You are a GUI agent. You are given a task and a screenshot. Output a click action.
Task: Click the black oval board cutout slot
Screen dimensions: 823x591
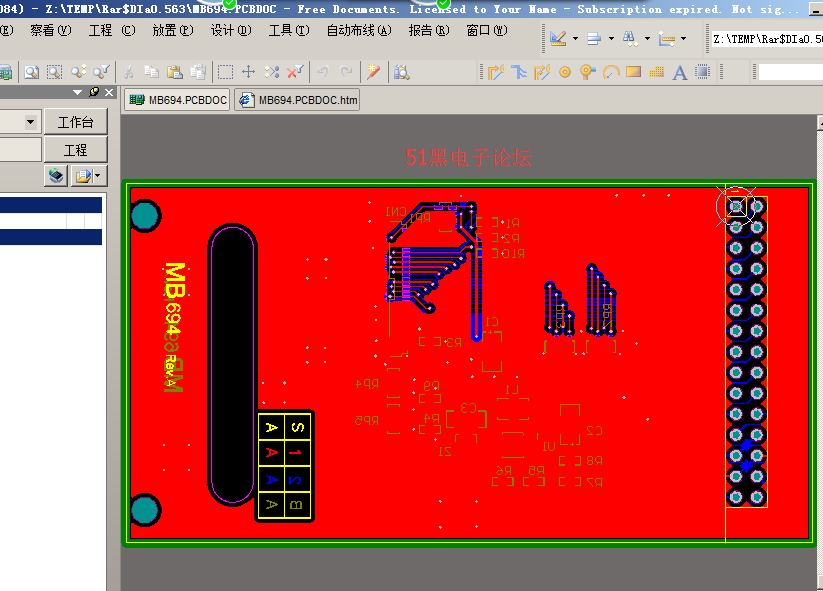click(x=233, y=365)
